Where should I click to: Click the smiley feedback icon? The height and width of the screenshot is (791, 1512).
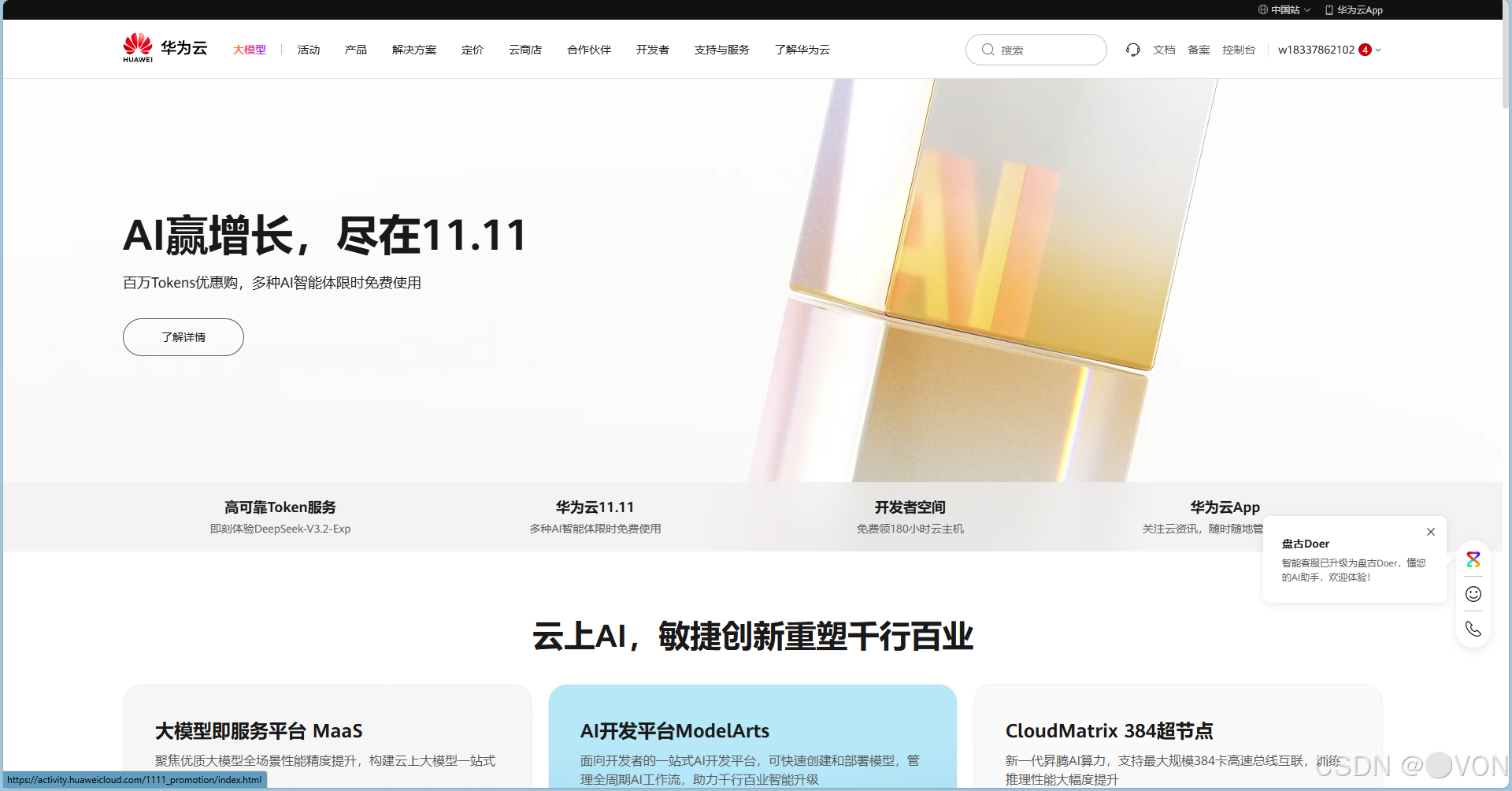tap(1473, 594)
